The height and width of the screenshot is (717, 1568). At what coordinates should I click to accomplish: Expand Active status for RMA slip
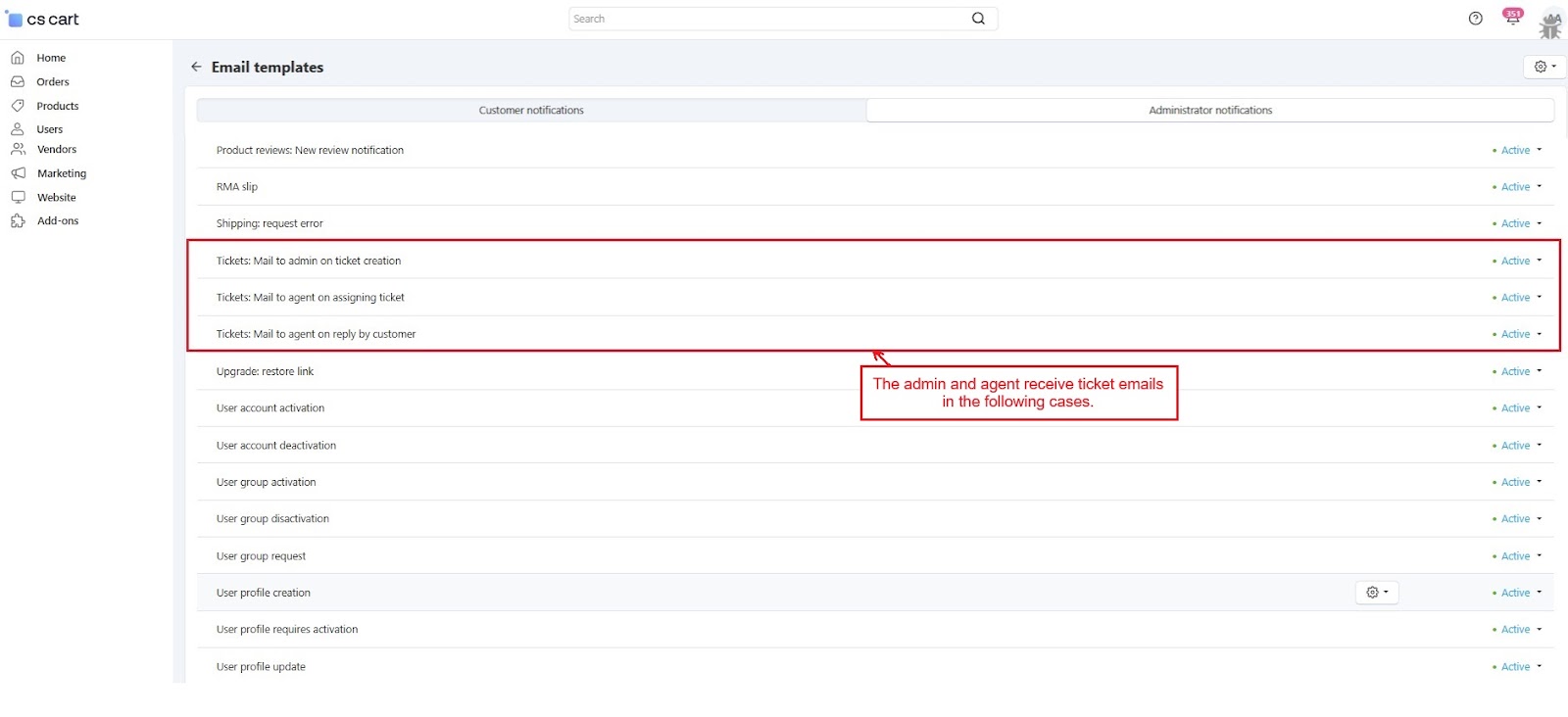click(x=1520, y=187)
